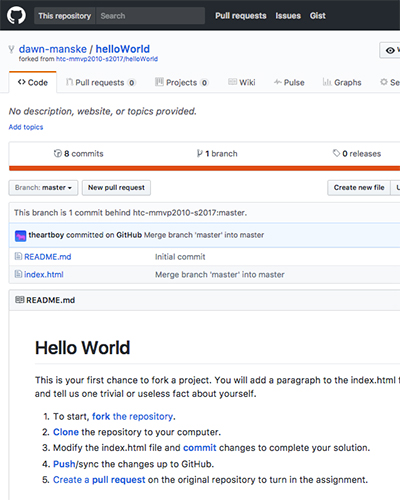400x500 pixels.
Task: Go to the Pulse tab
Action: tap(289, 82)
